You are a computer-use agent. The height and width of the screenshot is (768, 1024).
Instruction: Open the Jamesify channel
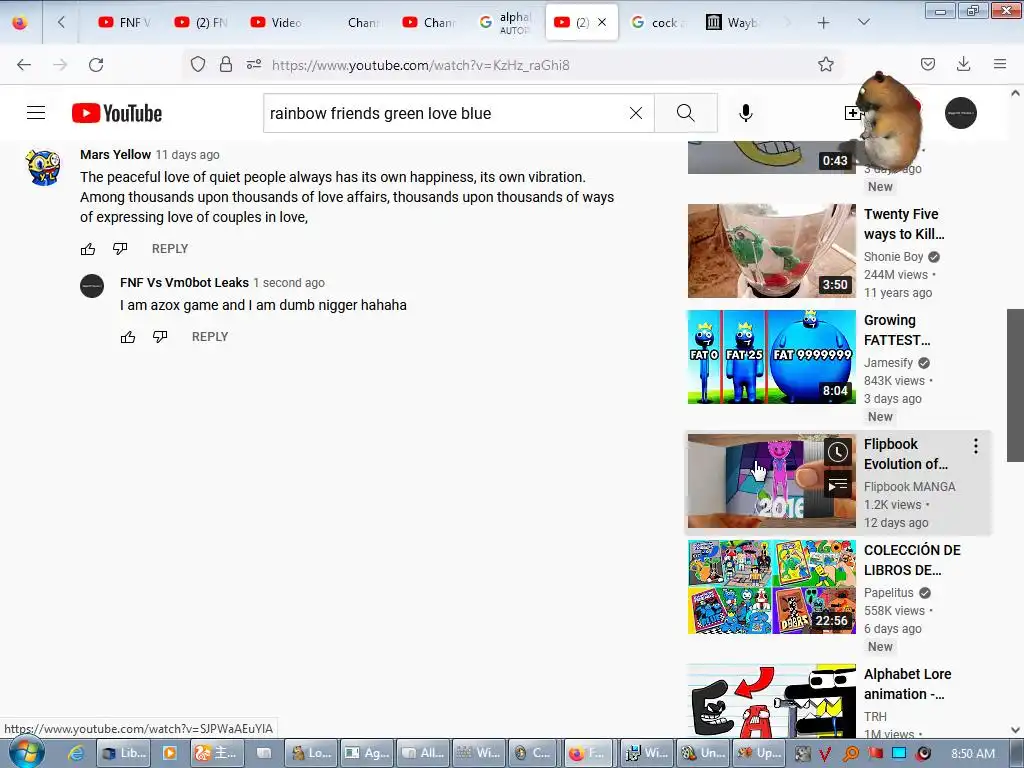(x=888, y=362)
